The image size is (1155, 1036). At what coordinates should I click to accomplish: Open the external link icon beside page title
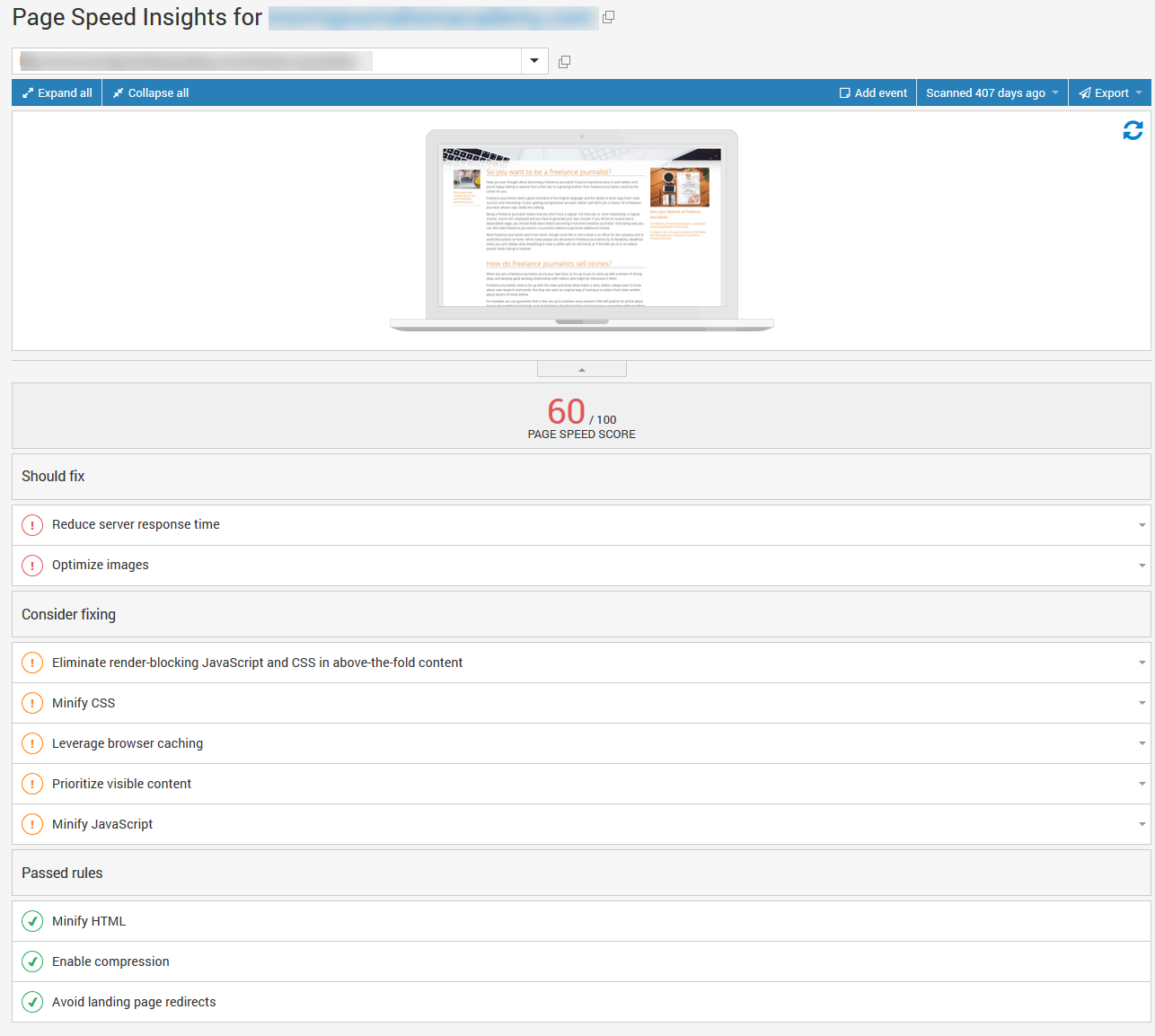(x=608, y=17)
